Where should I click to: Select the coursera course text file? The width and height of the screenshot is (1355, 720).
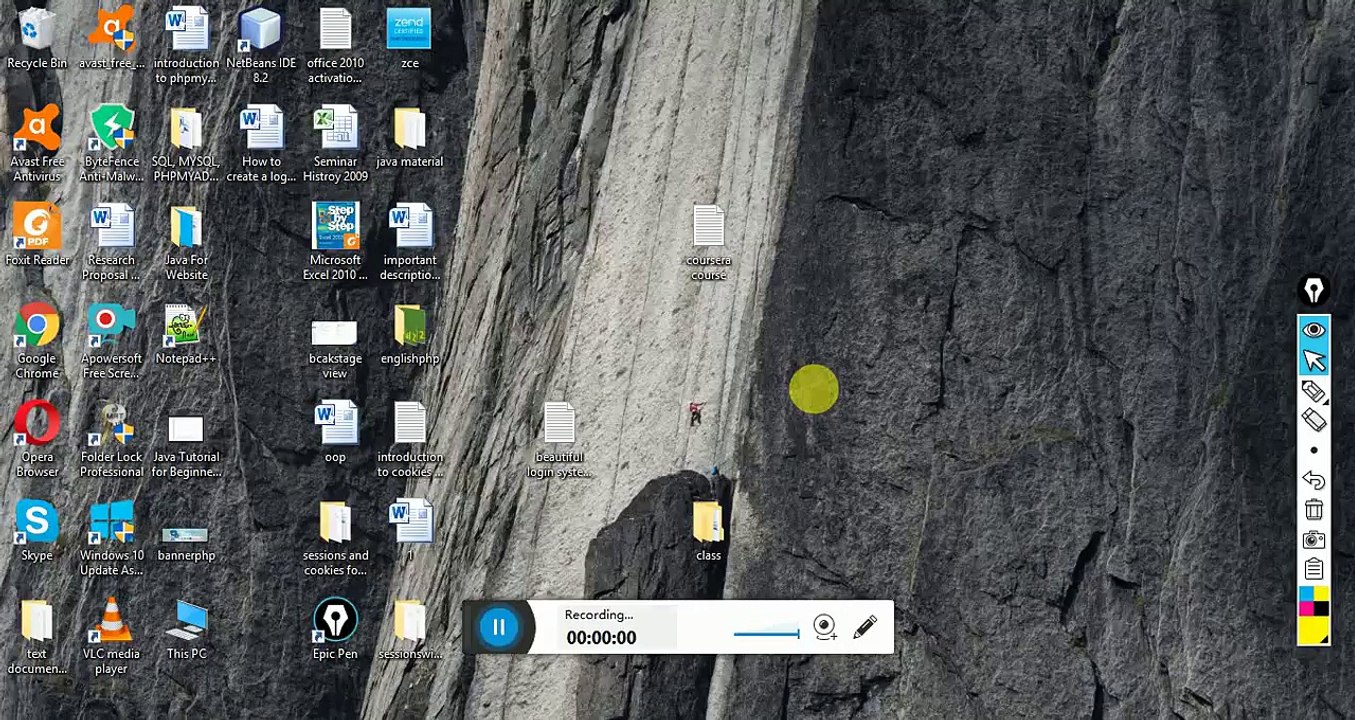tap(708, 243)
